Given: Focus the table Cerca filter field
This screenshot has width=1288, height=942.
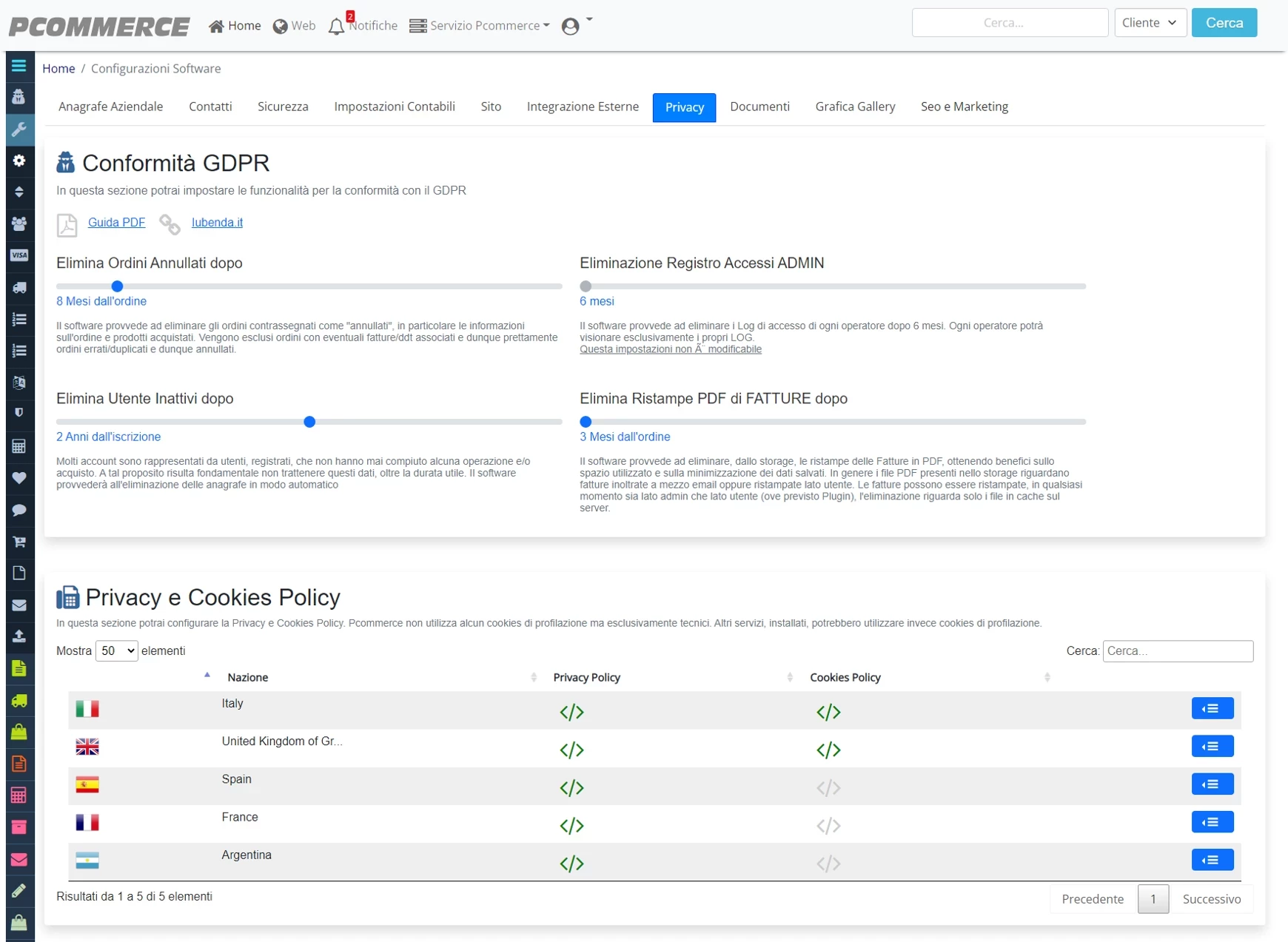Looking at the screenshot, I should [1177, 651].
